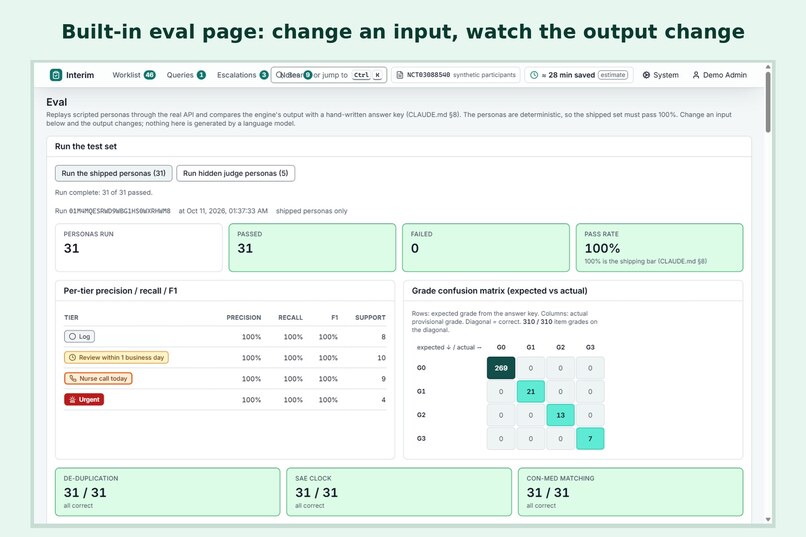The width and height of the screenshot is (806, 537).
Task: Click the Eval page heading
Action: point(57,102)
